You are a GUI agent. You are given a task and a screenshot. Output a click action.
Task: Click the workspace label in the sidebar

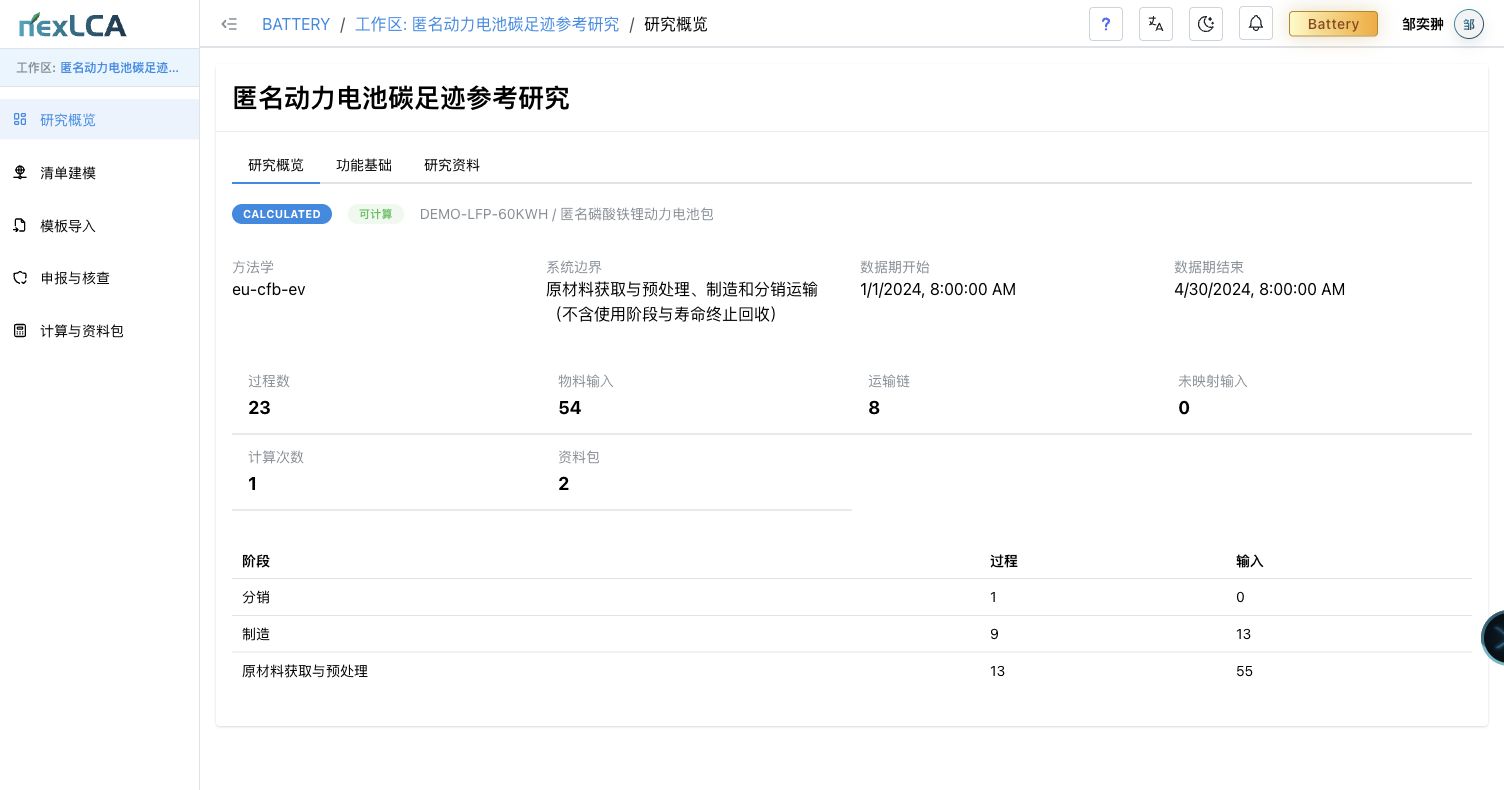click(x=98, y=68)
